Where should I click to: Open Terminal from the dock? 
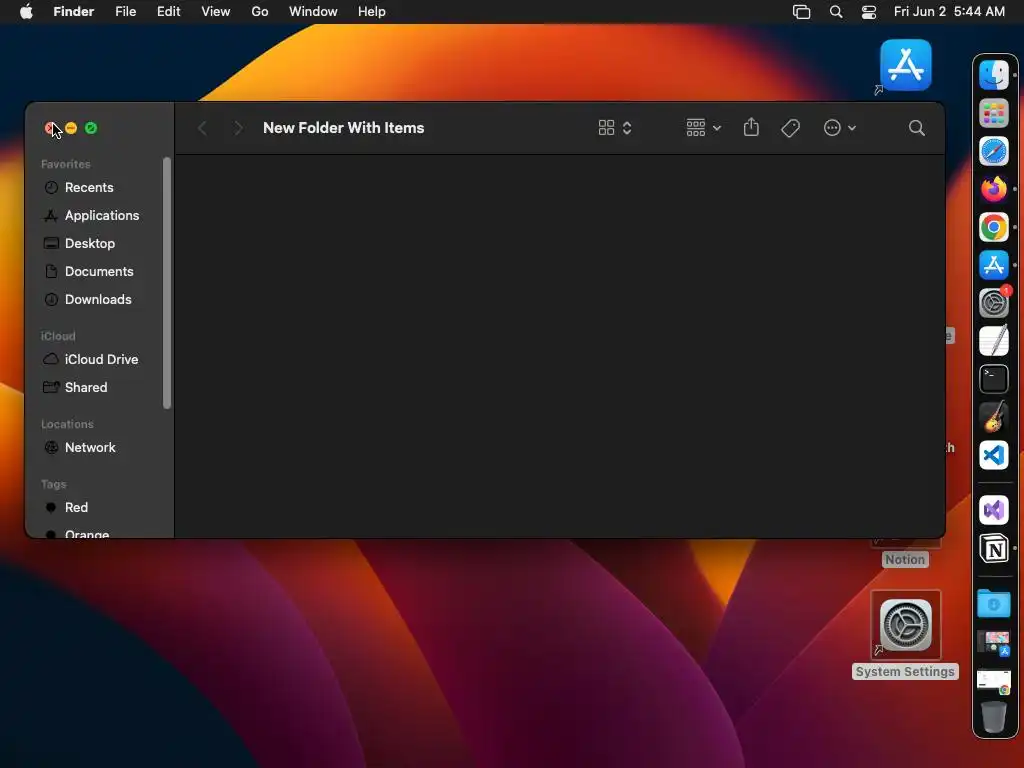993,379
